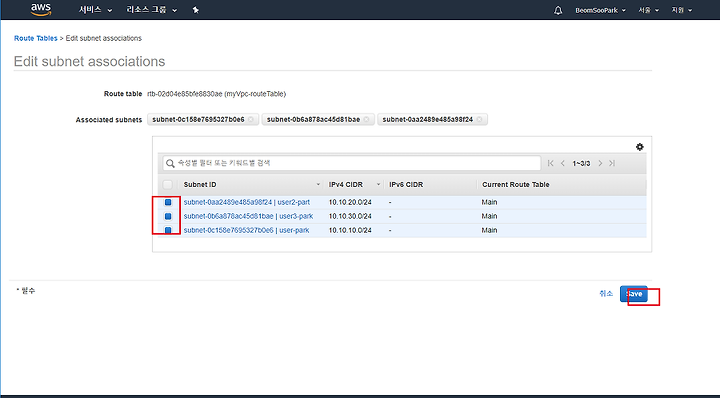Viewport: 720px width, 398px height.
Task: Go to the next page of results
Action: click(600, 163)
